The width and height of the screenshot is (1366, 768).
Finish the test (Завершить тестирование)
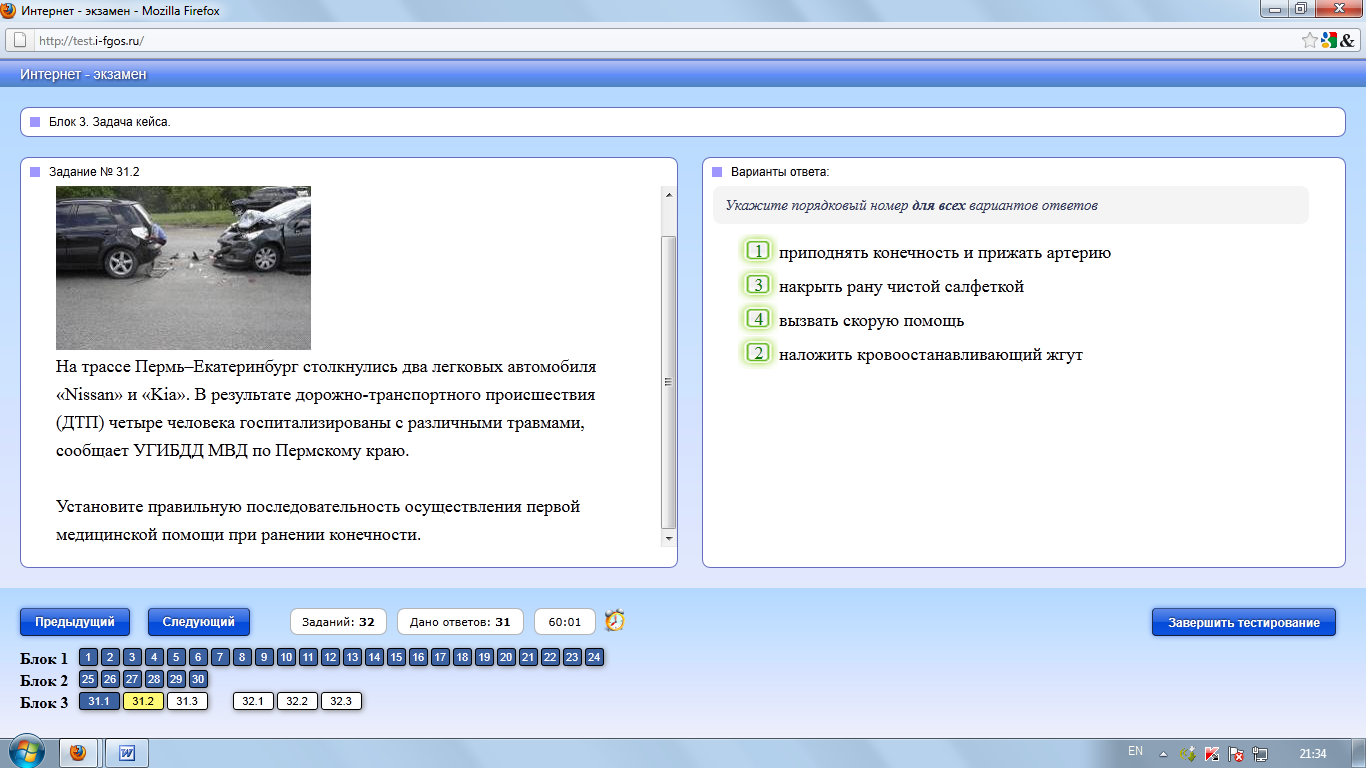coord(1243,622)
